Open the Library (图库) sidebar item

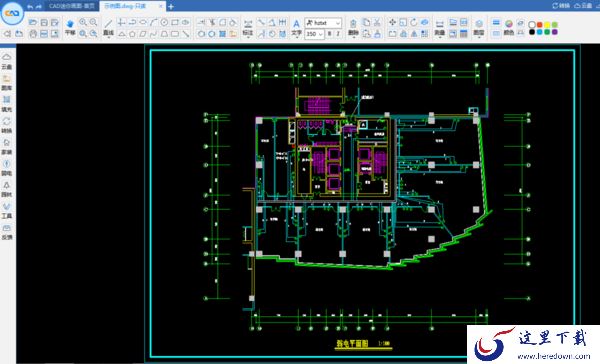point(7,83)
